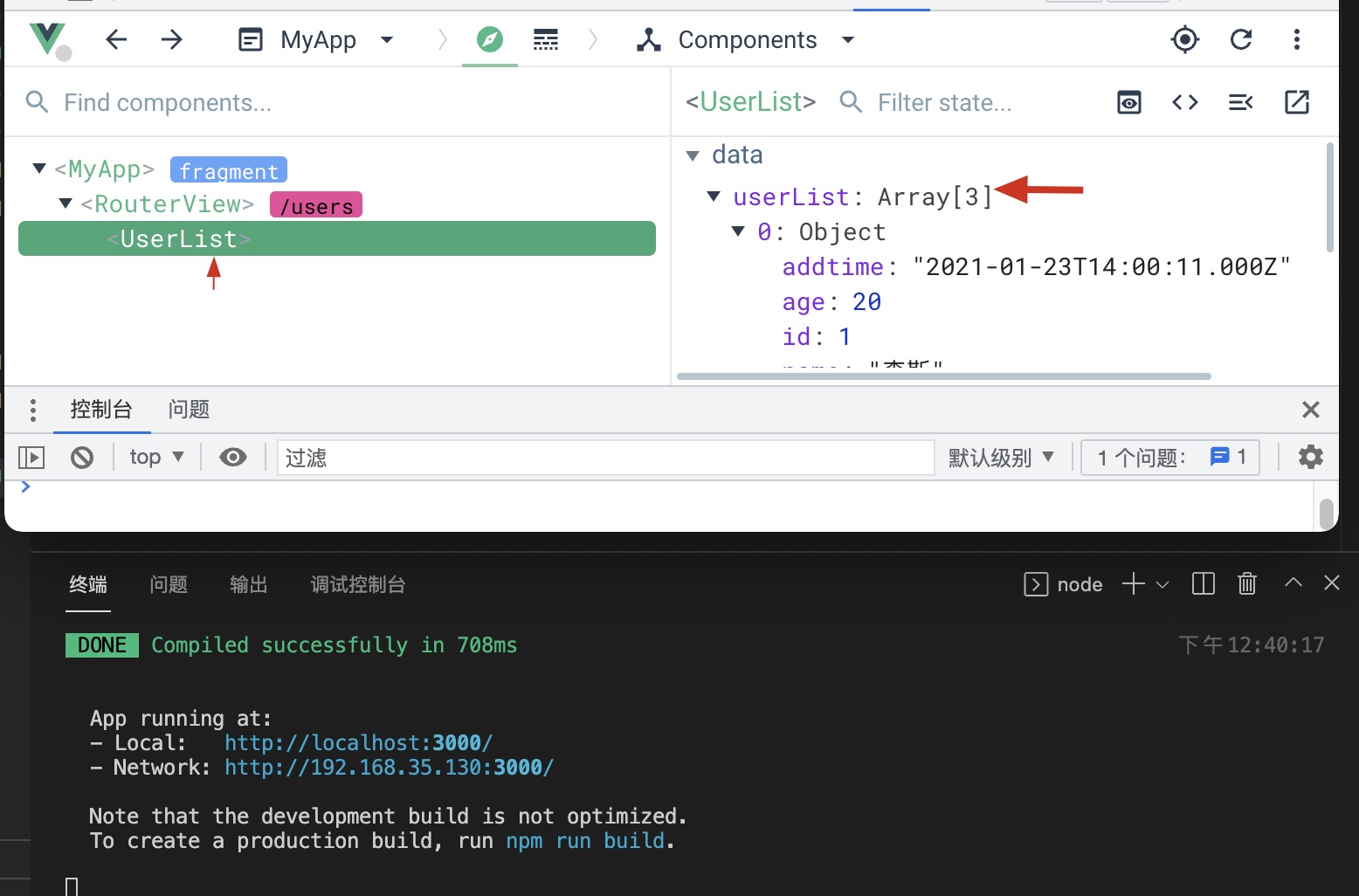Click the select component target icon

click(x=1184, y=39)
